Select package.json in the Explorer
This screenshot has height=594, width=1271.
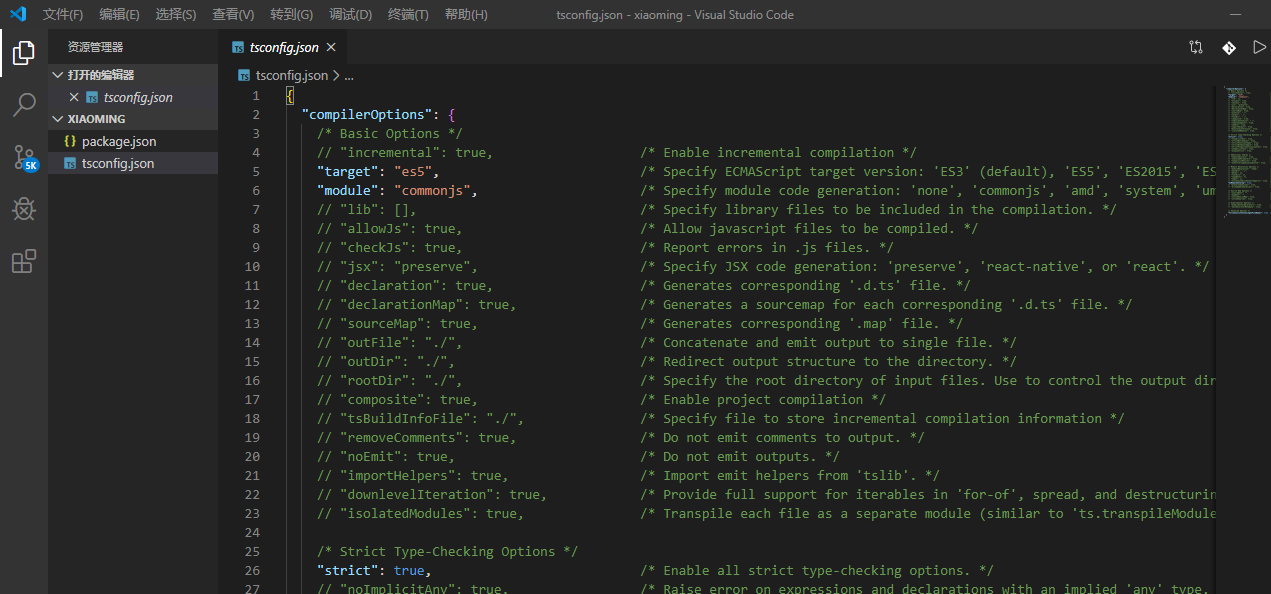pyautogui.click(x=122, y=141)
